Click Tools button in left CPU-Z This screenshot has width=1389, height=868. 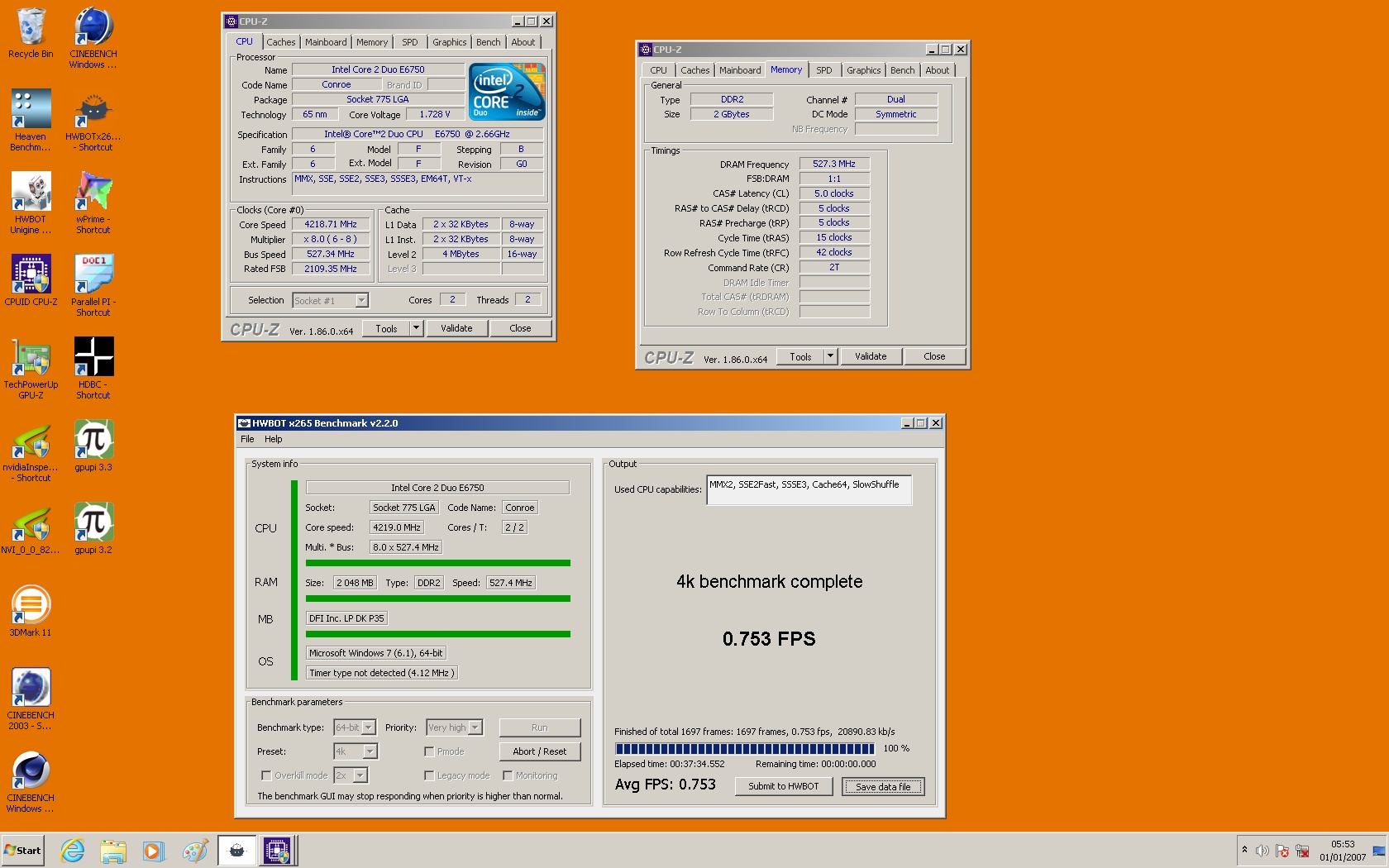coord(386,328)
